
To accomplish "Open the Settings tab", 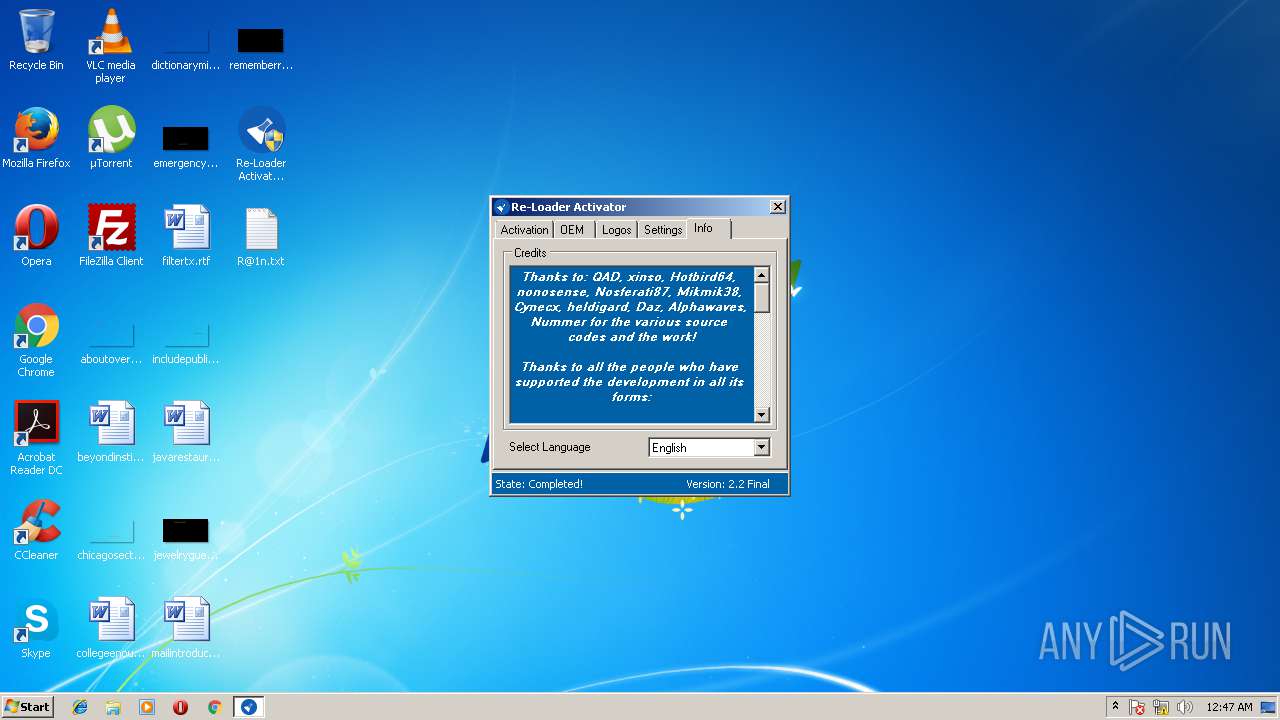I will (663, 230).
